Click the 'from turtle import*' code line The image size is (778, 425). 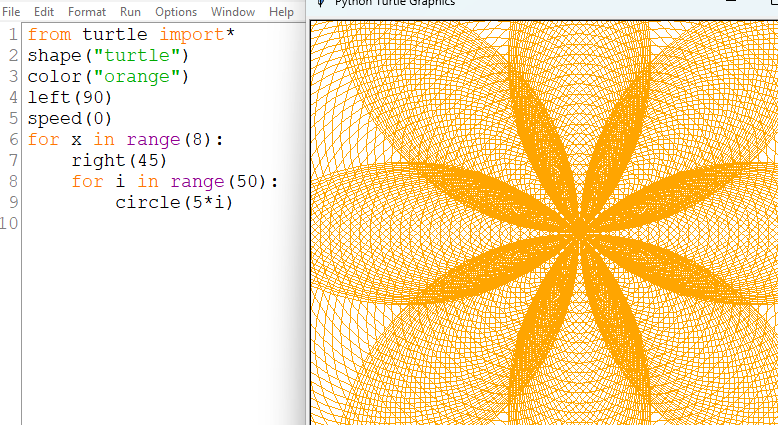(x=131, y=35)
